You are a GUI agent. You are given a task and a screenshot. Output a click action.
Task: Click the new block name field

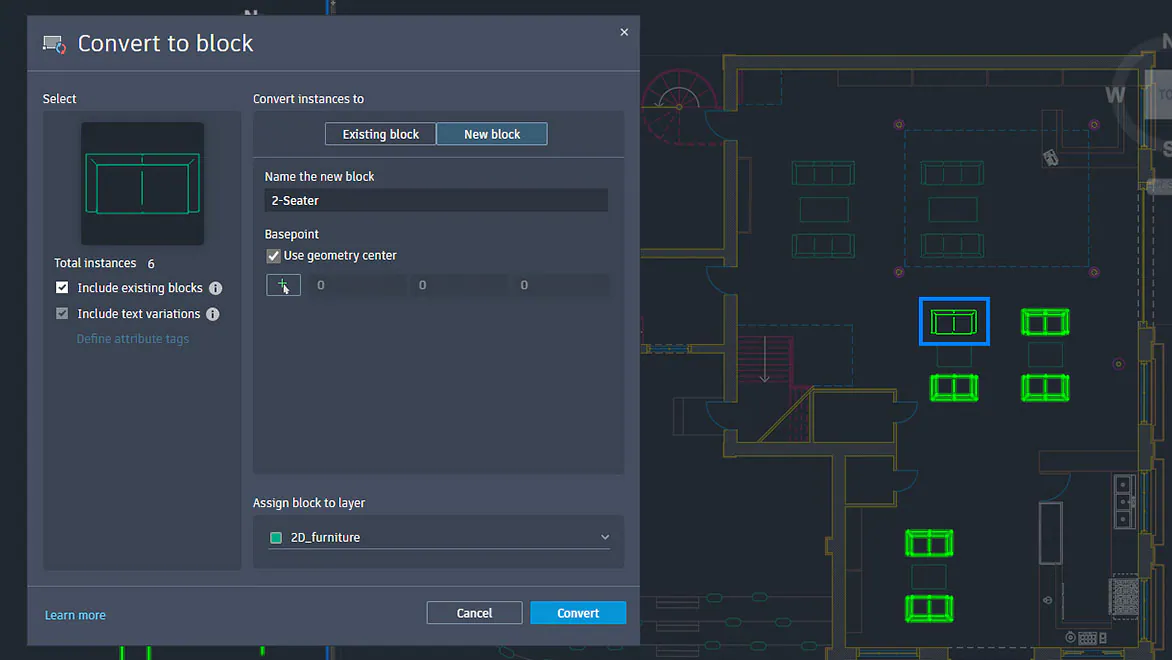click(436, 201)
